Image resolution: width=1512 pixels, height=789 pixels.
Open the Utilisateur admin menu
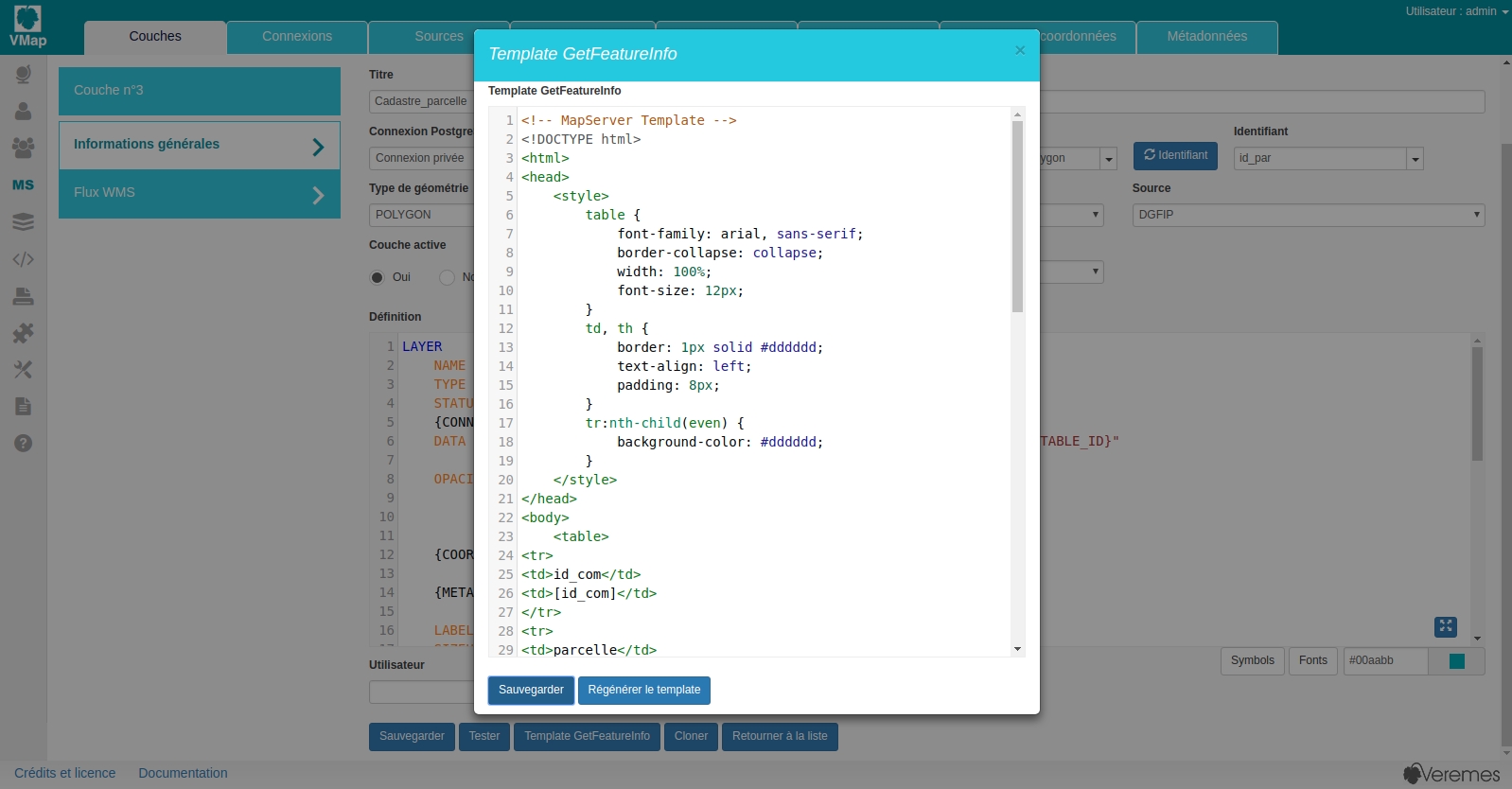click(1456, 11)
